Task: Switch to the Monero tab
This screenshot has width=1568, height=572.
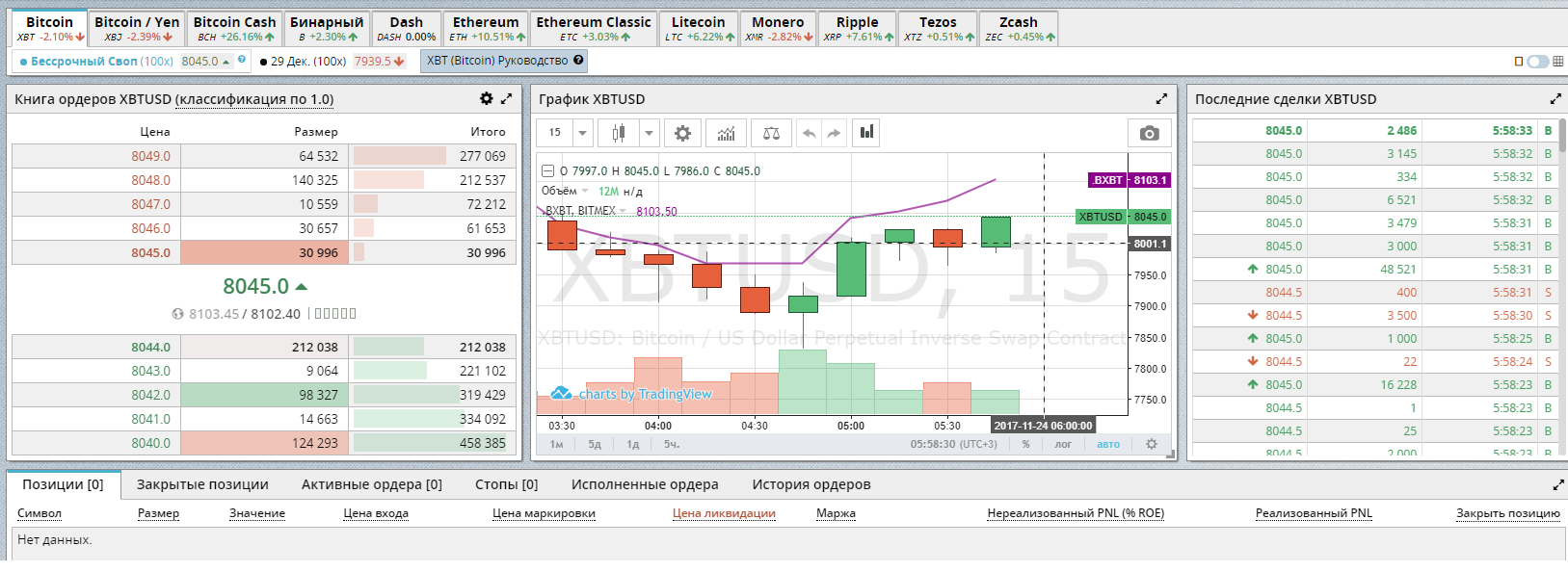Action: coord(778,29)
